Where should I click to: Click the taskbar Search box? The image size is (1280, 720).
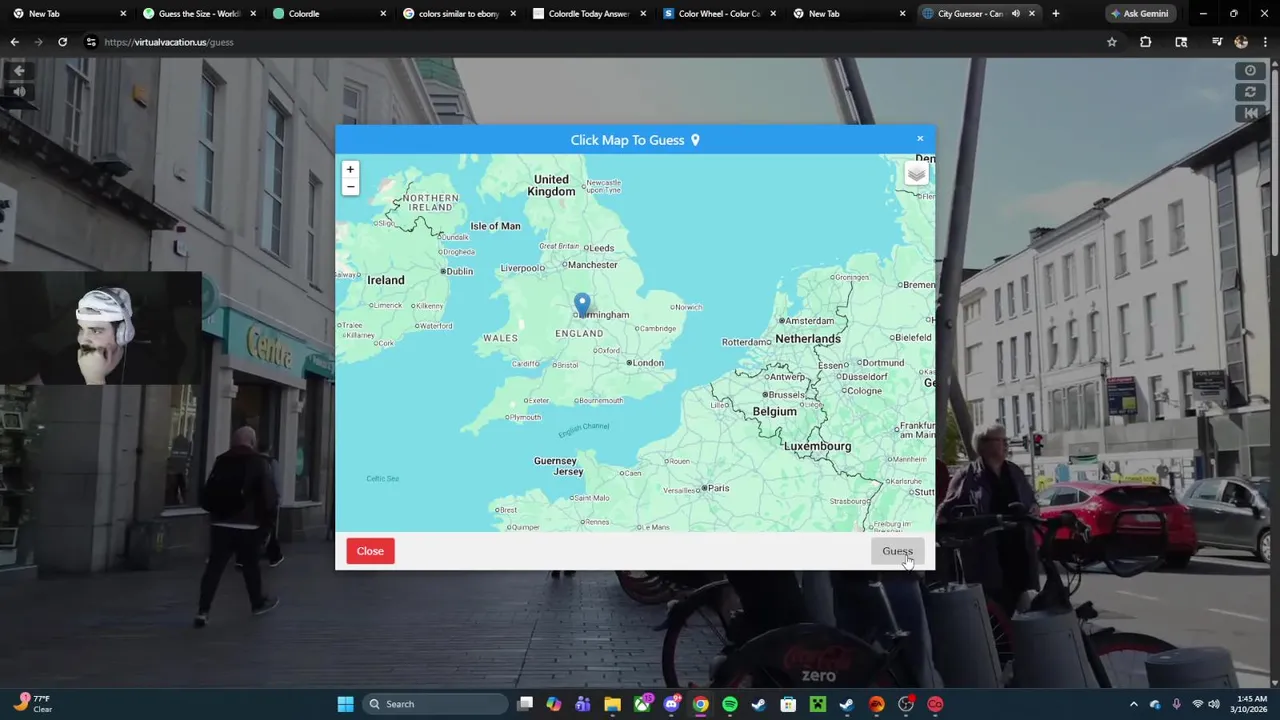click(435, 704)
